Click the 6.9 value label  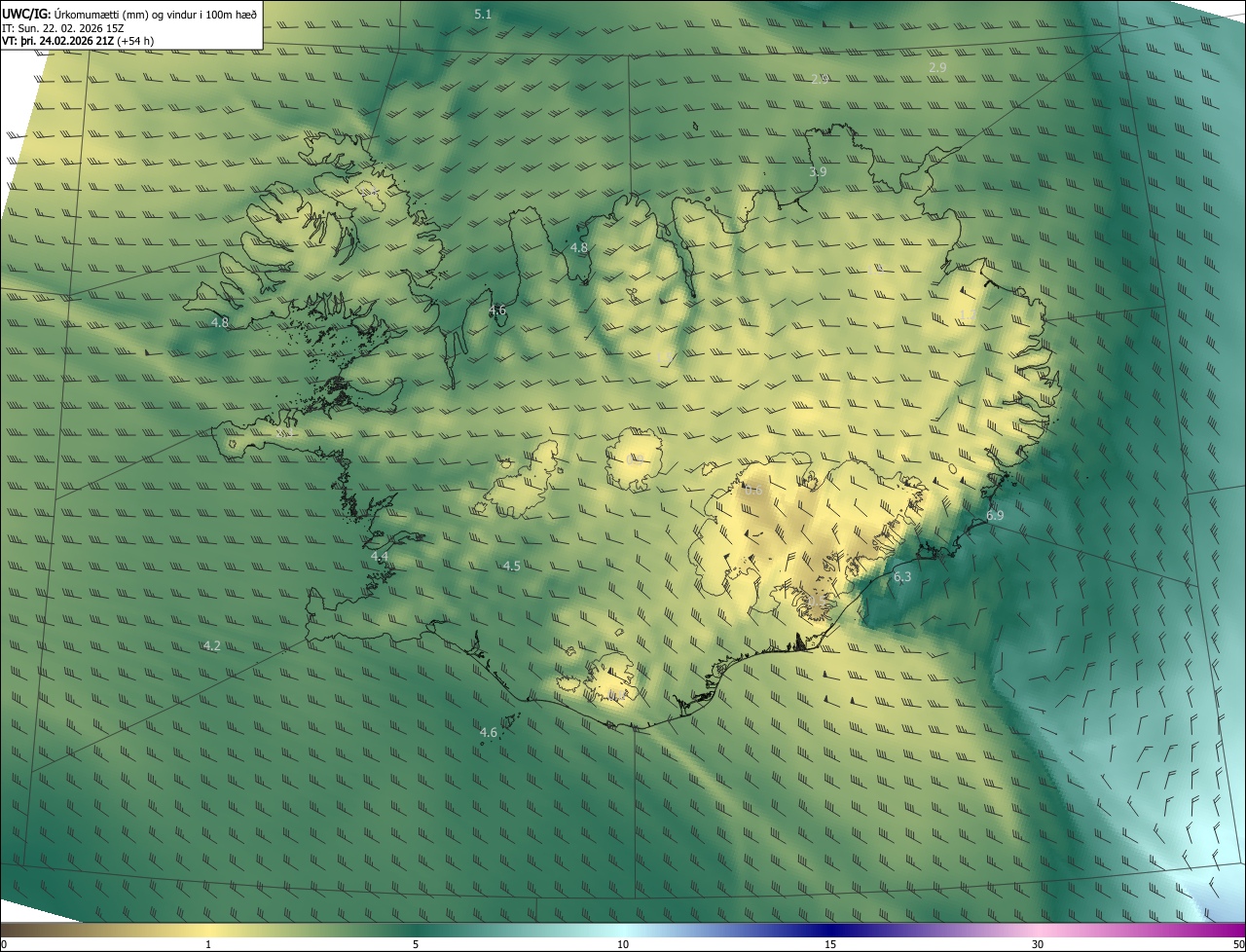click(995, 515)
